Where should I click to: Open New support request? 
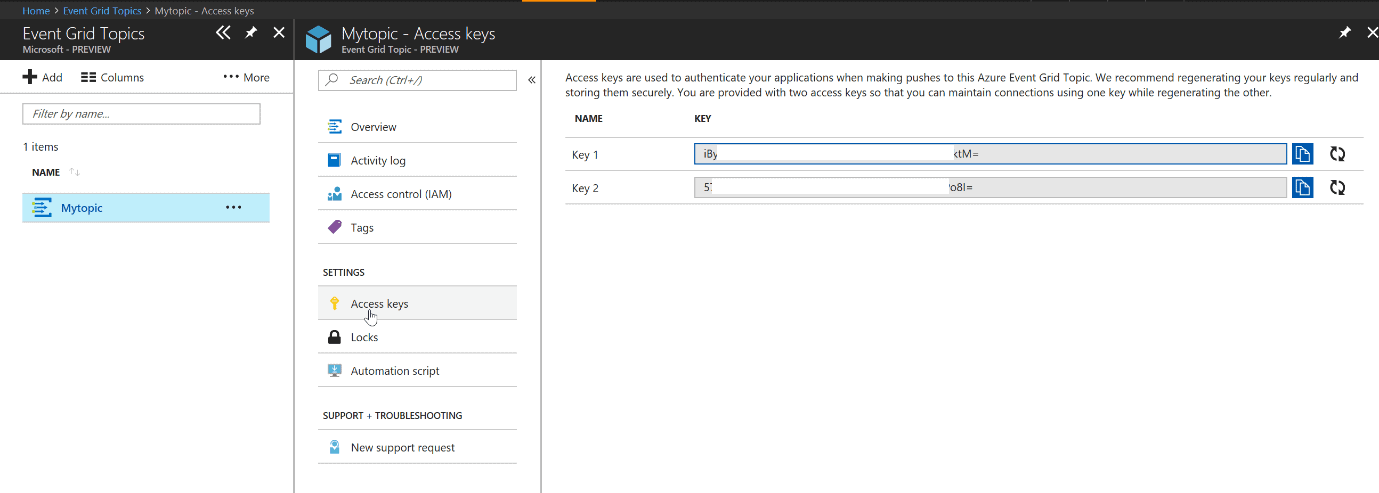[417, 447]
